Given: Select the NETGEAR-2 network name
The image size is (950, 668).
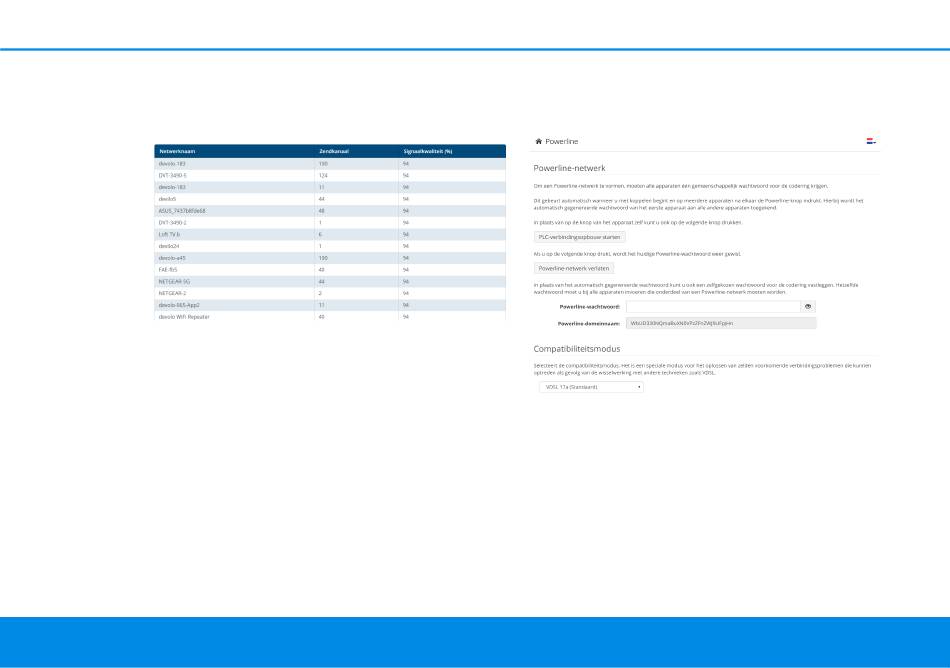Looking at the screenshot, I should pos(172,293).
